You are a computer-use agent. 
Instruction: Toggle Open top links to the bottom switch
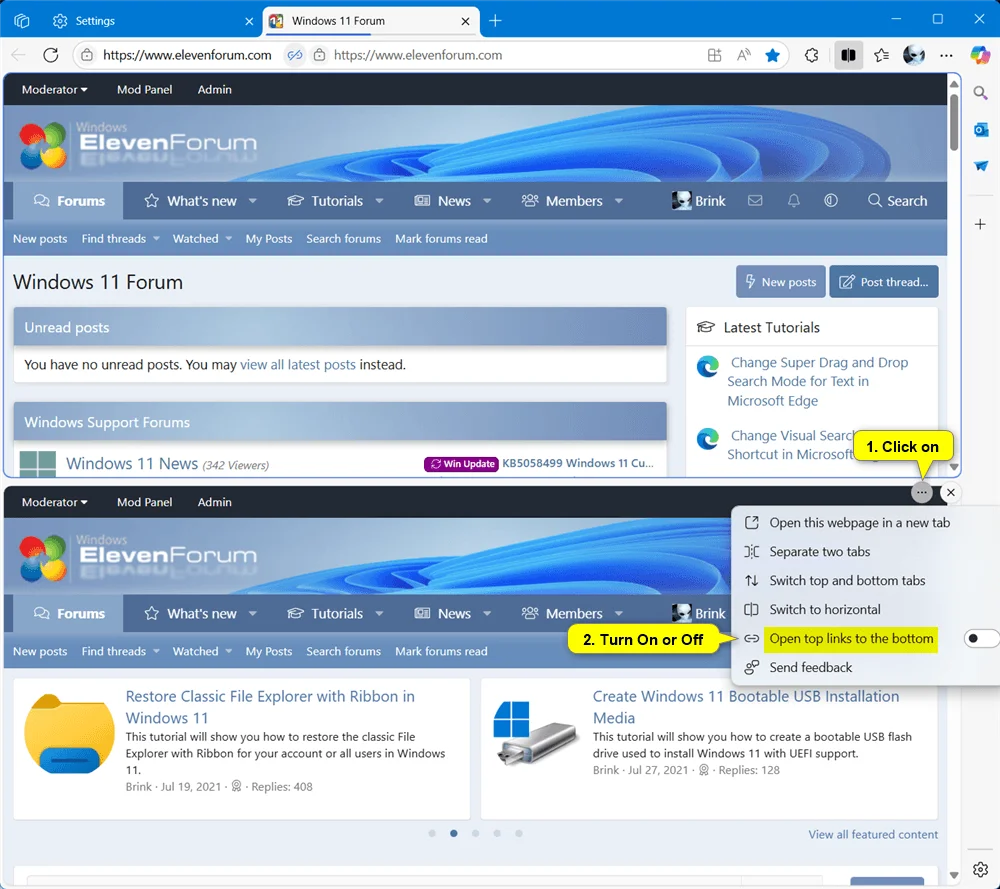click(981, 638)
